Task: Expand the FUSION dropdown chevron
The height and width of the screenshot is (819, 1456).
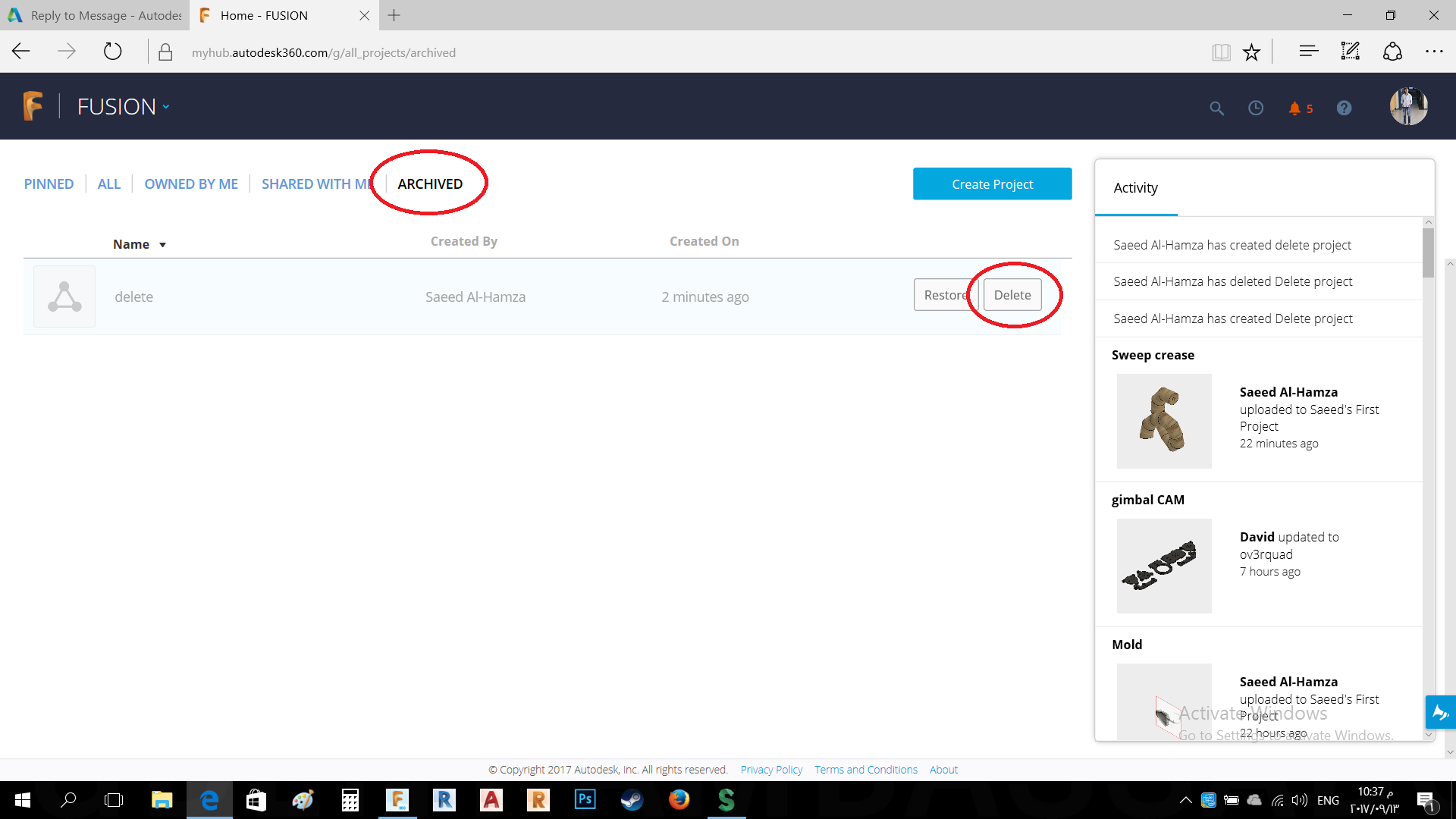Action: [x=166, y=107]
